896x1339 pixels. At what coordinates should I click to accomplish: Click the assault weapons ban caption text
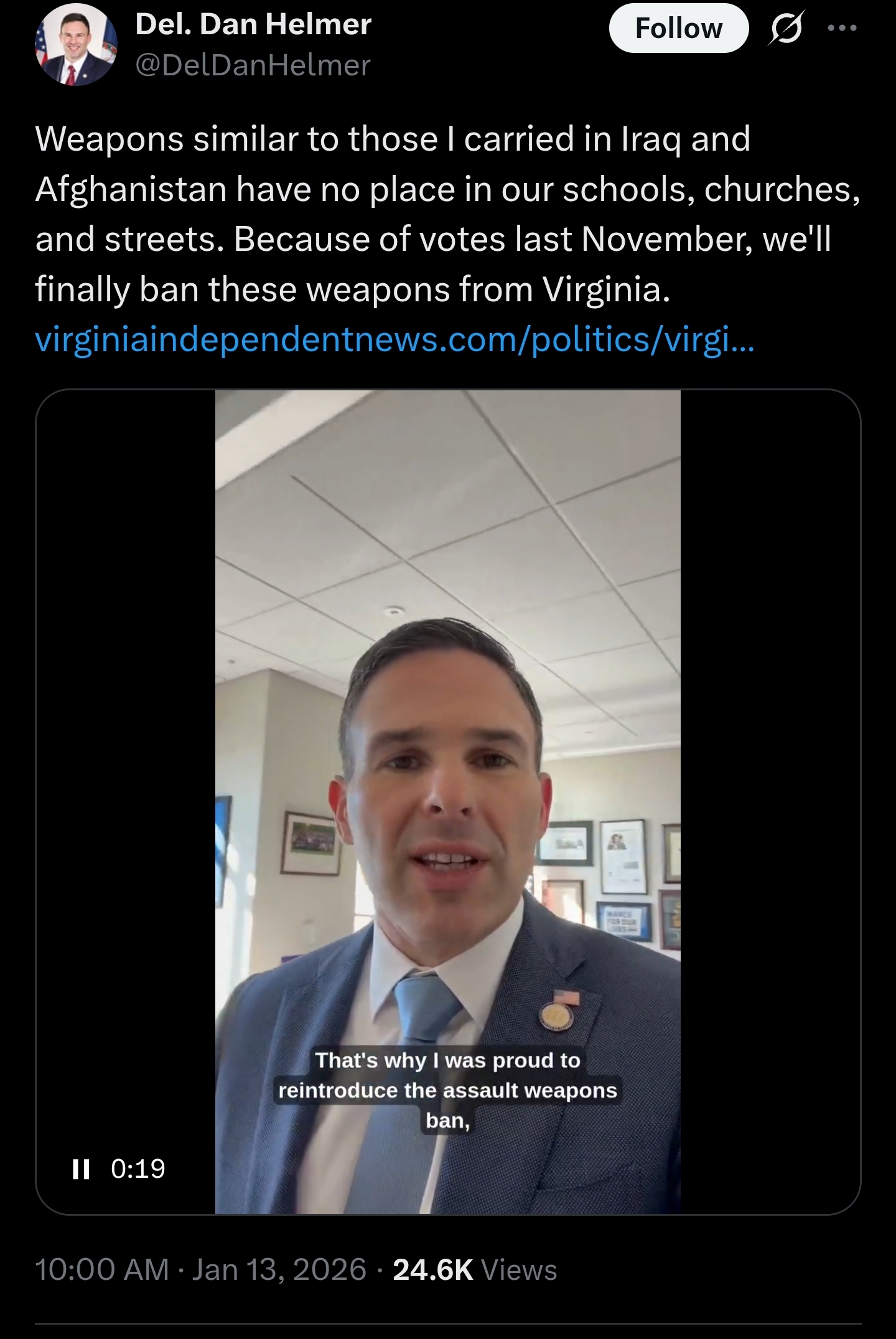coord(447,1090)
